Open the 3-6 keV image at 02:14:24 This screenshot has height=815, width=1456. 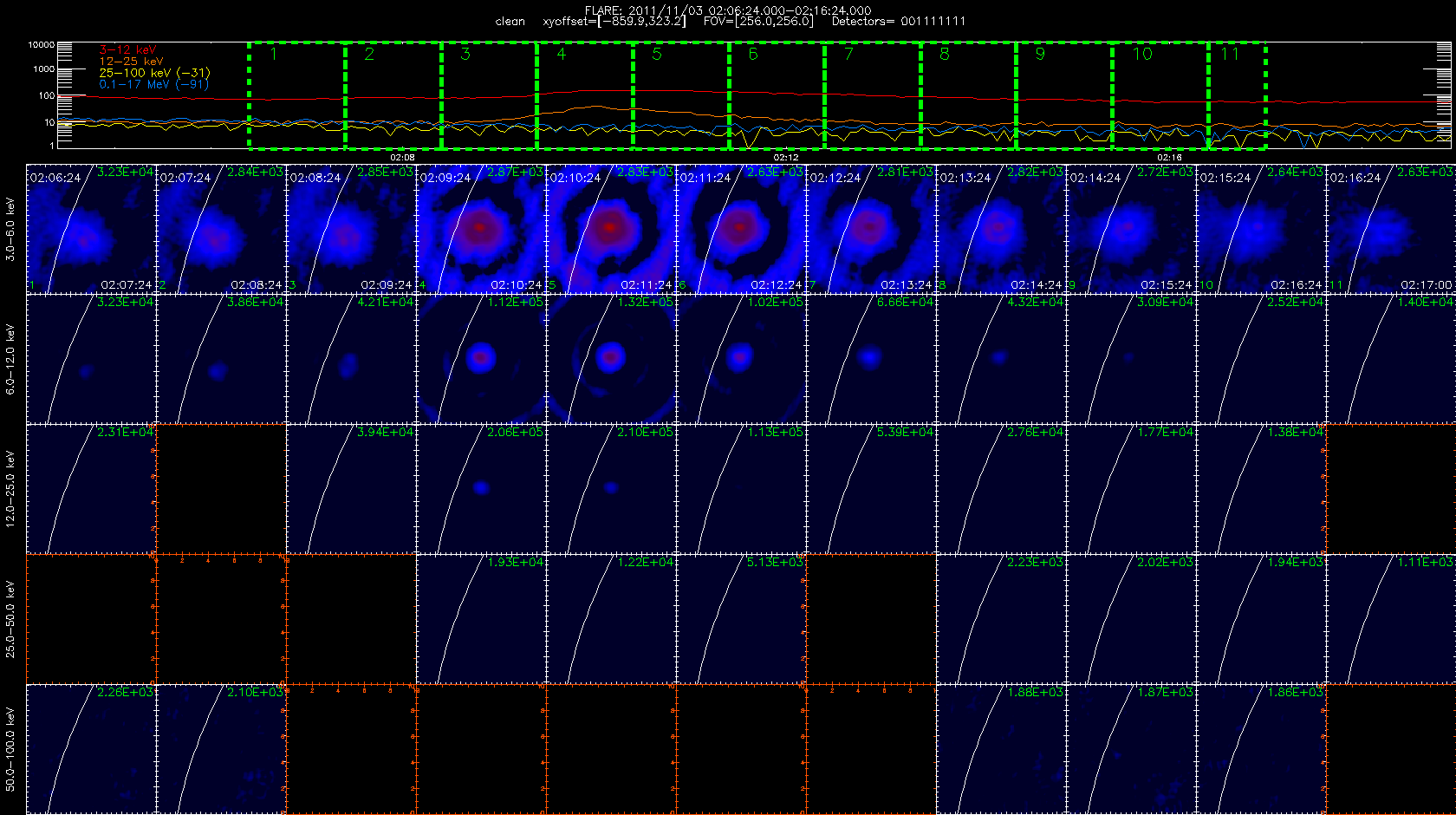[x=1131, y=228]
